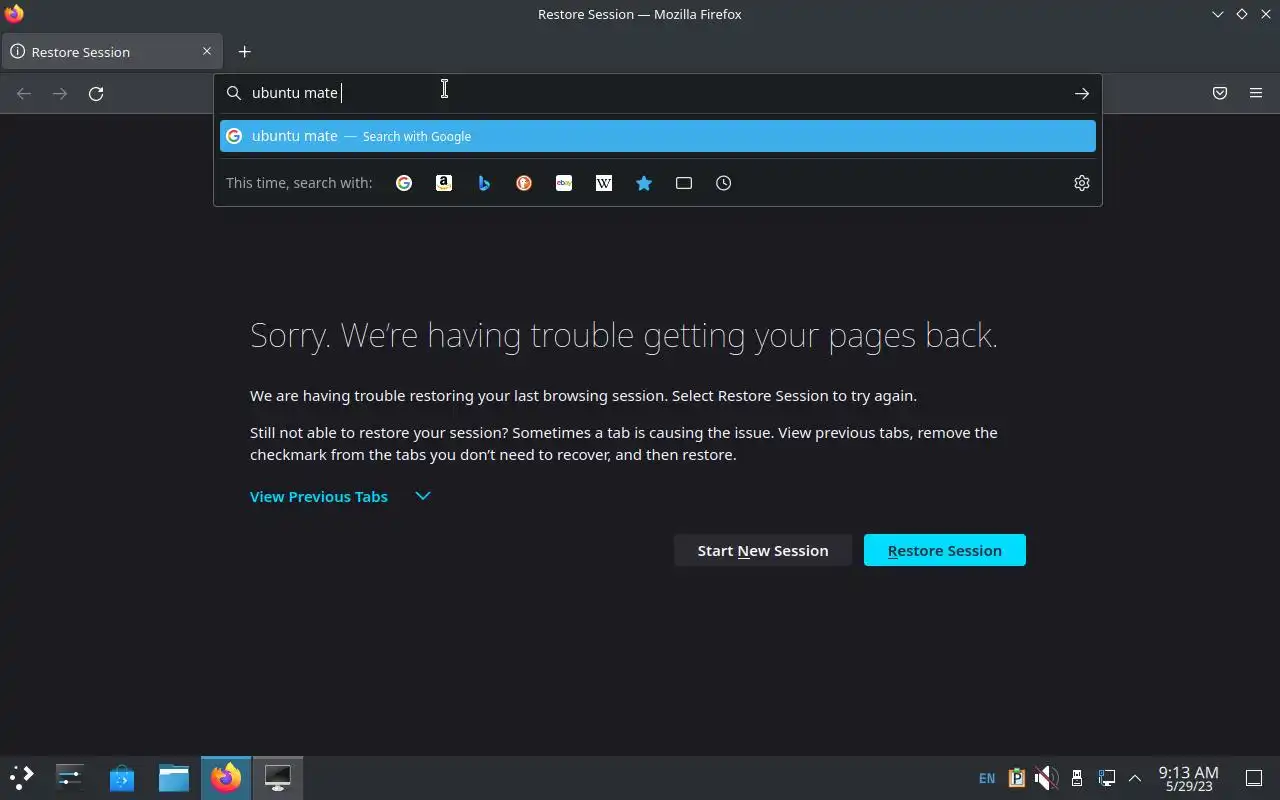Search with Bing one-off icon
Viewport: 1280px width, 800px height.
click(484, 183)
